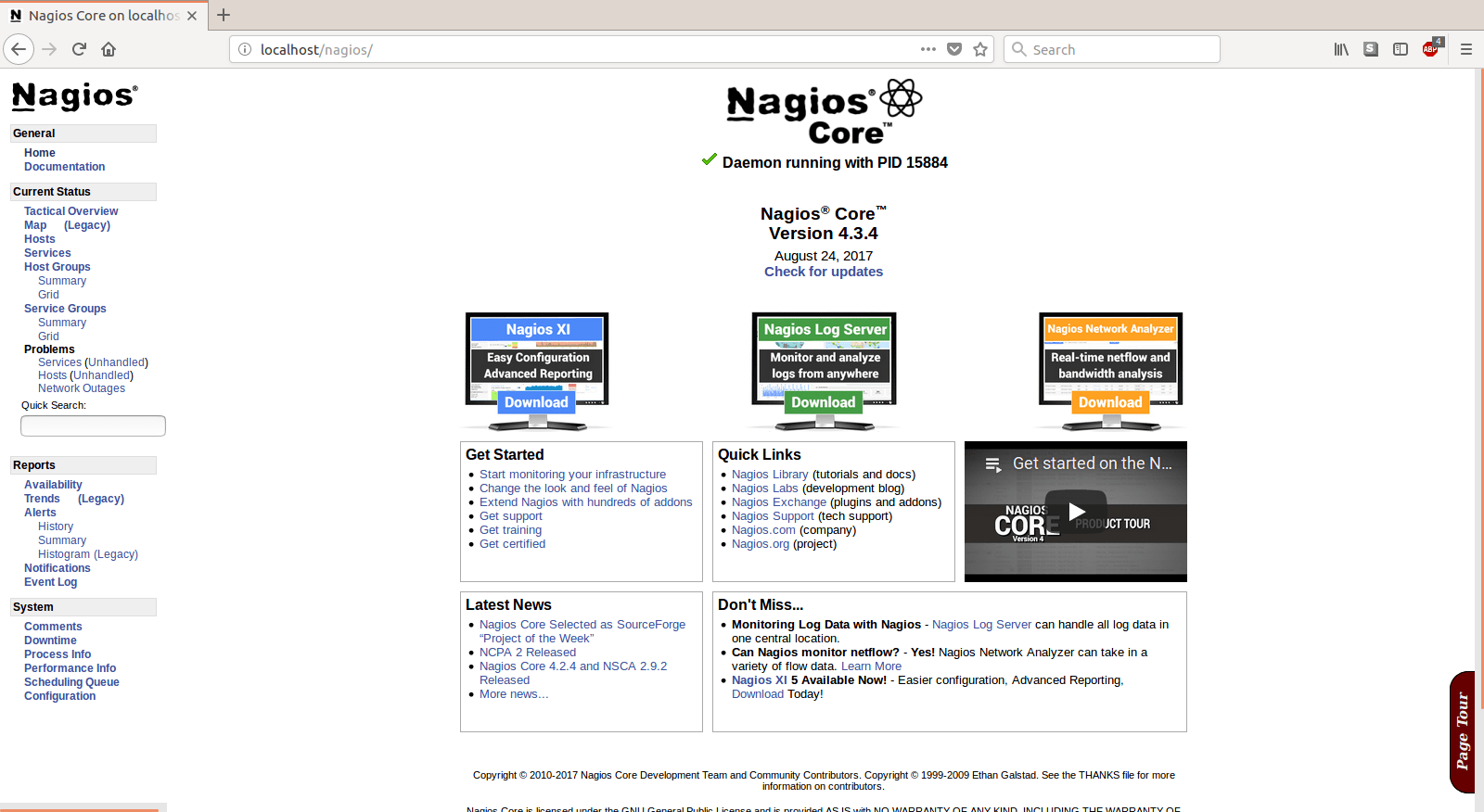Open Tactical Overview

(x=71, y=211)
